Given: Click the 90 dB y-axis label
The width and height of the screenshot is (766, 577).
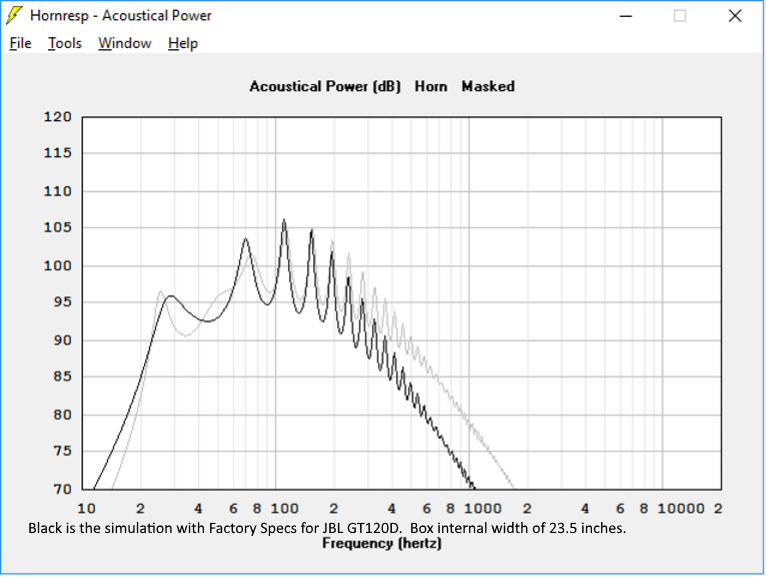Looking at the screenshot, I should [62, 340].
